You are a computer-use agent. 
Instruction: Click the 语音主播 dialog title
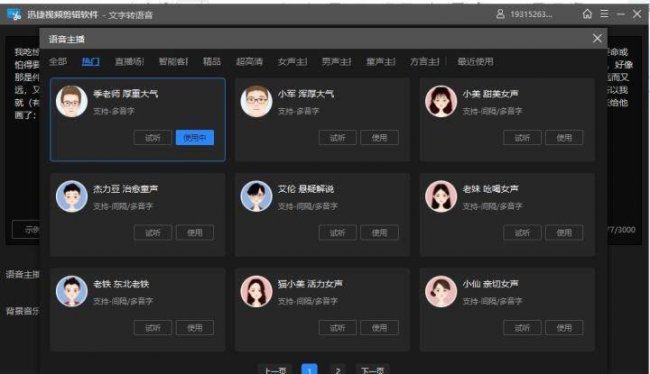tap(67, 39)
